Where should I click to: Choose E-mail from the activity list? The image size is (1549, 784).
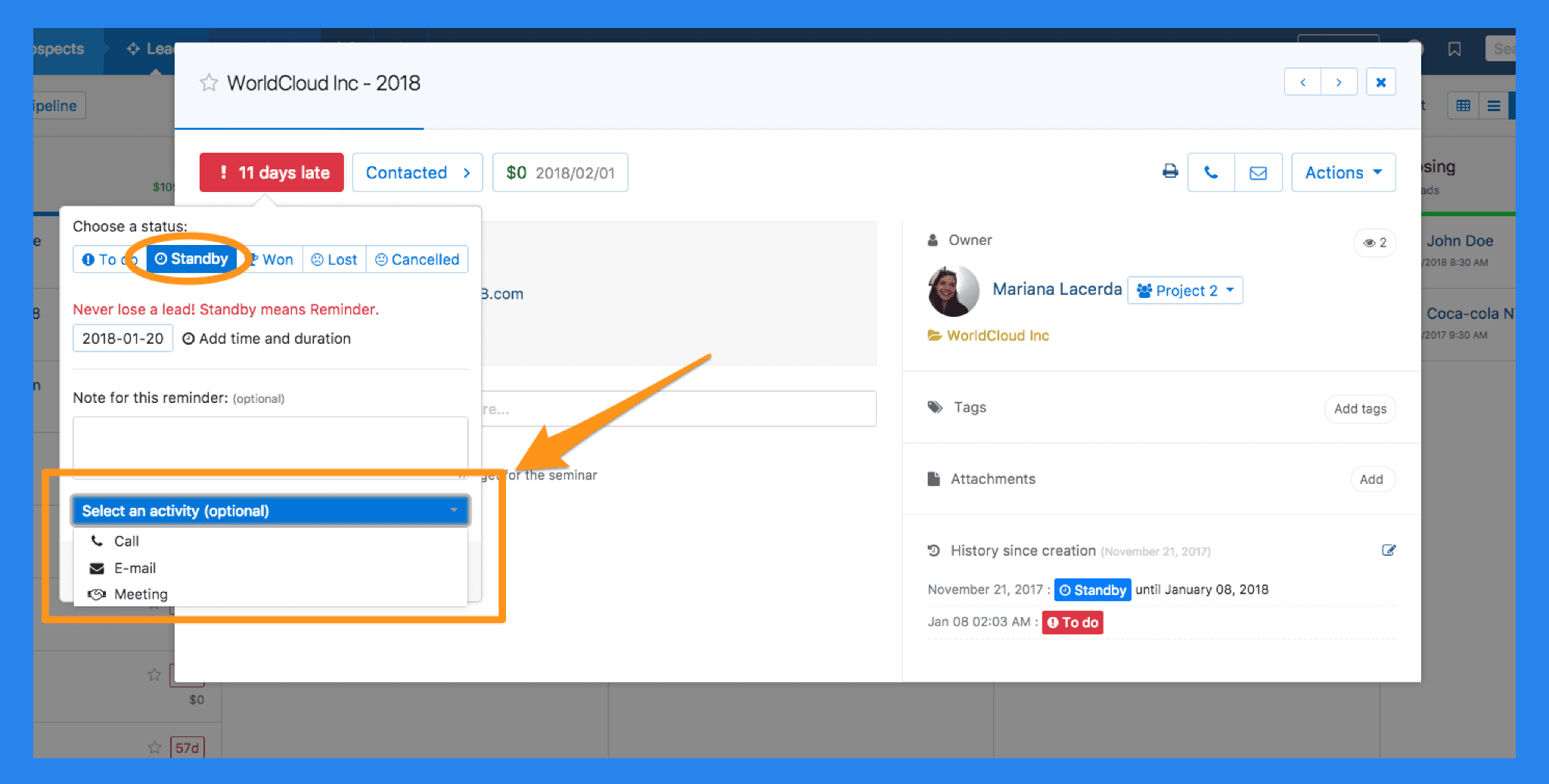pos(270,568)
